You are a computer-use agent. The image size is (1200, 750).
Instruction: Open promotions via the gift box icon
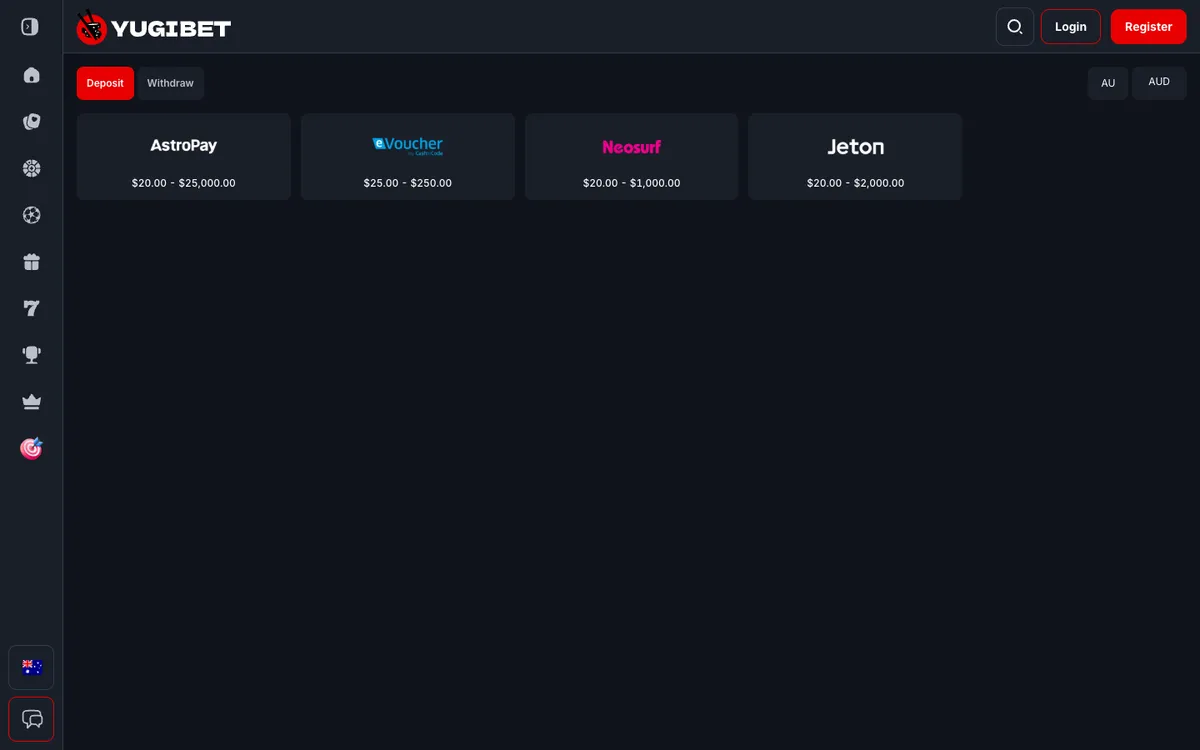(31, 262)
